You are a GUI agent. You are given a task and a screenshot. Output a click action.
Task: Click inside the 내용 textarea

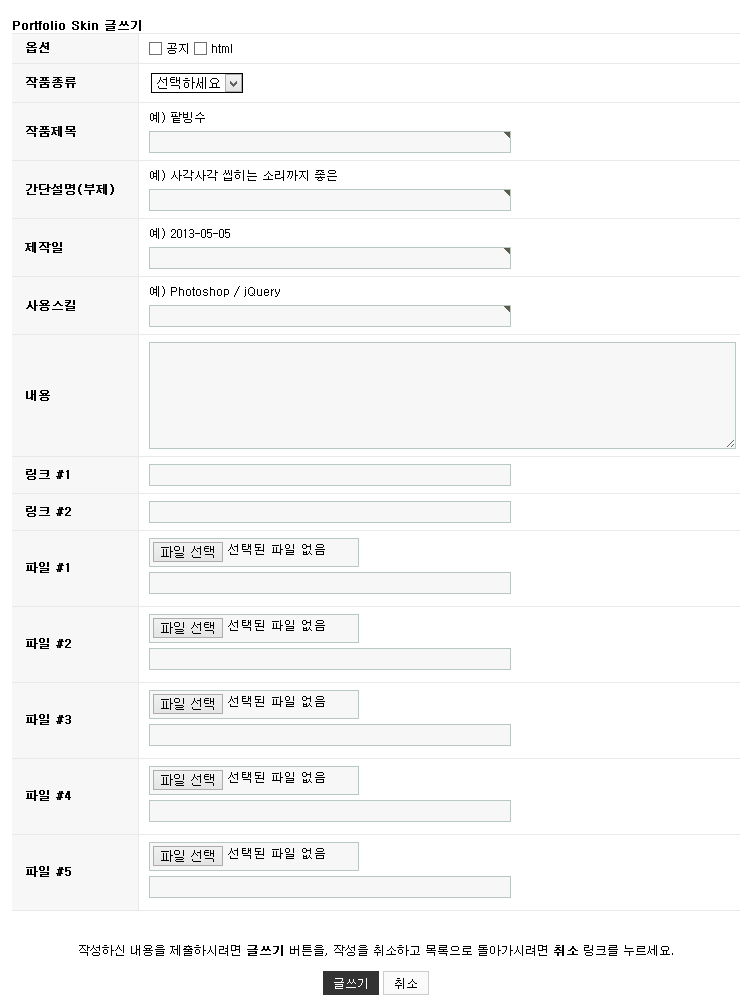[x=441, y=395]
